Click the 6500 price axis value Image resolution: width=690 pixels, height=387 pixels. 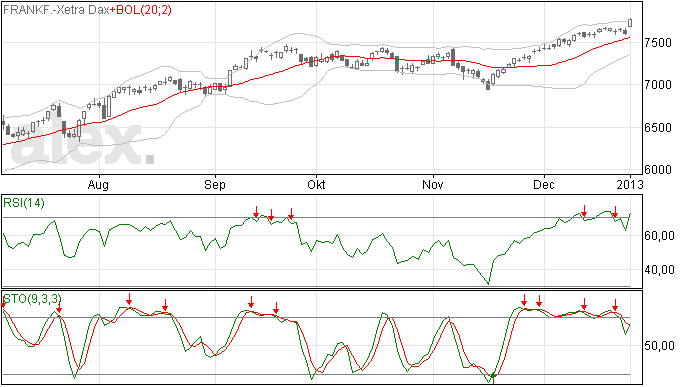point(658,128)
